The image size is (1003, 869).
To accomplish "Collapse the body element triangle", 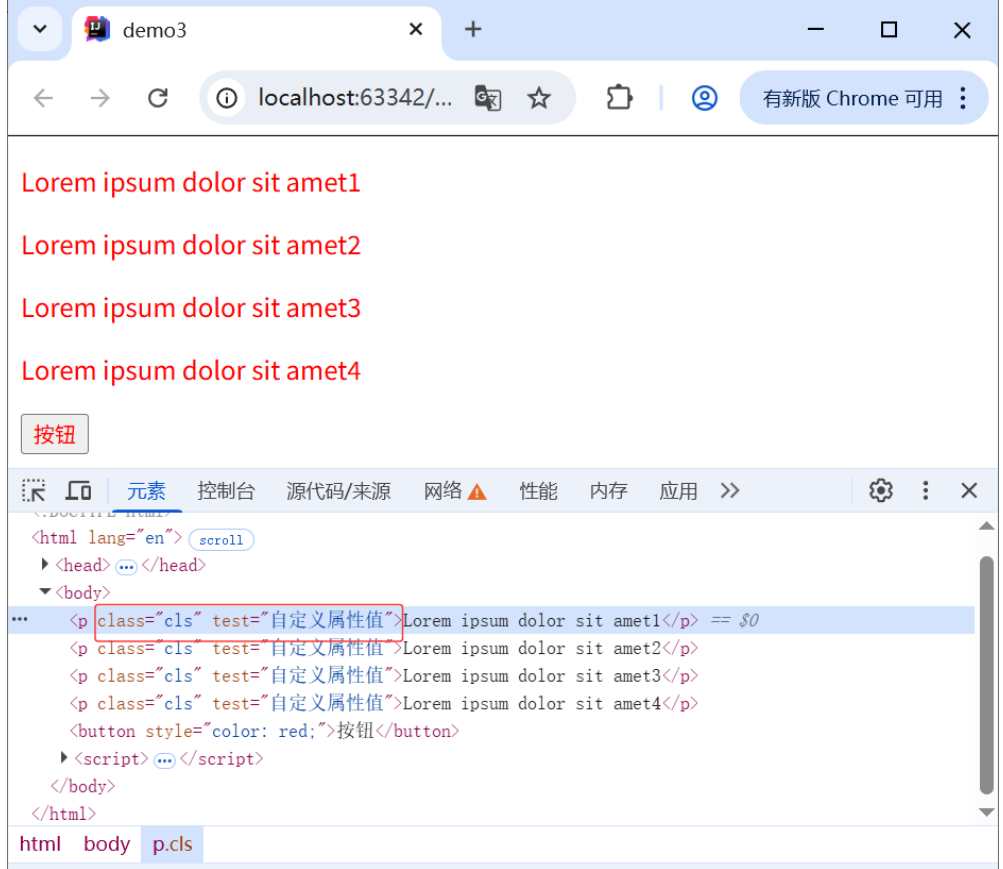I will (45, 591).
